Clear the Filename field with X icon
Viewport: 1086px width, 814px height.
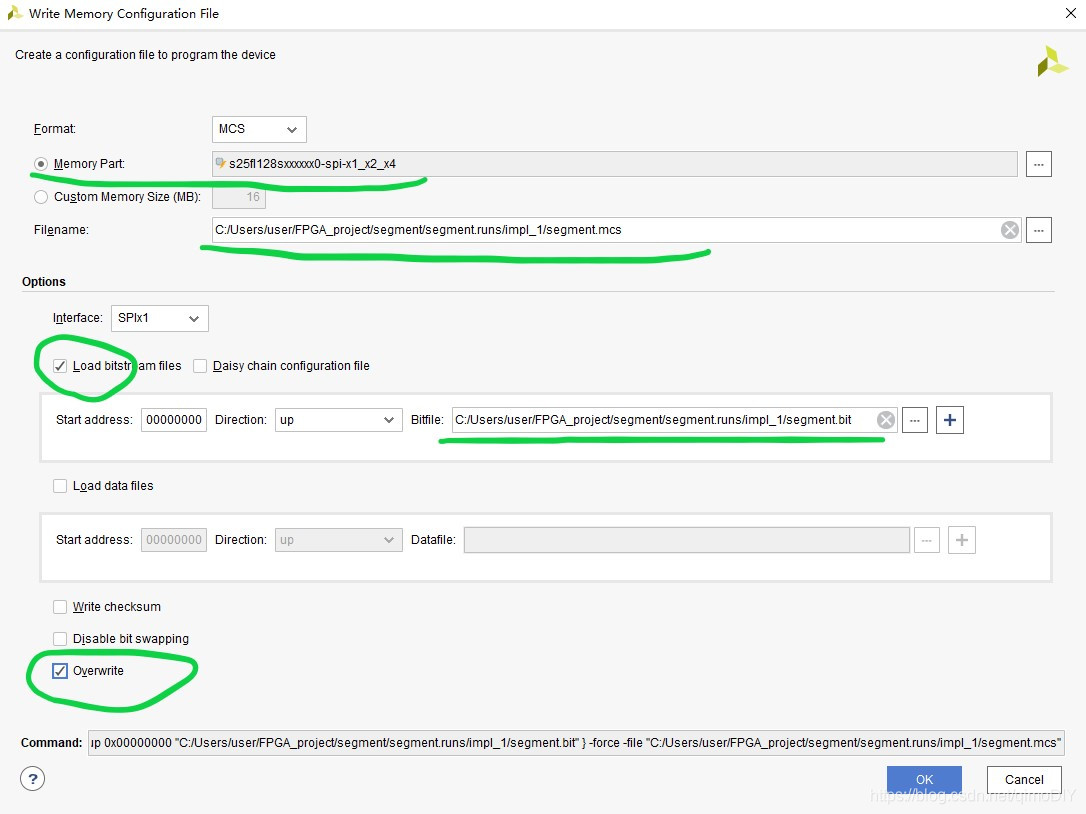pos(1010,230)
